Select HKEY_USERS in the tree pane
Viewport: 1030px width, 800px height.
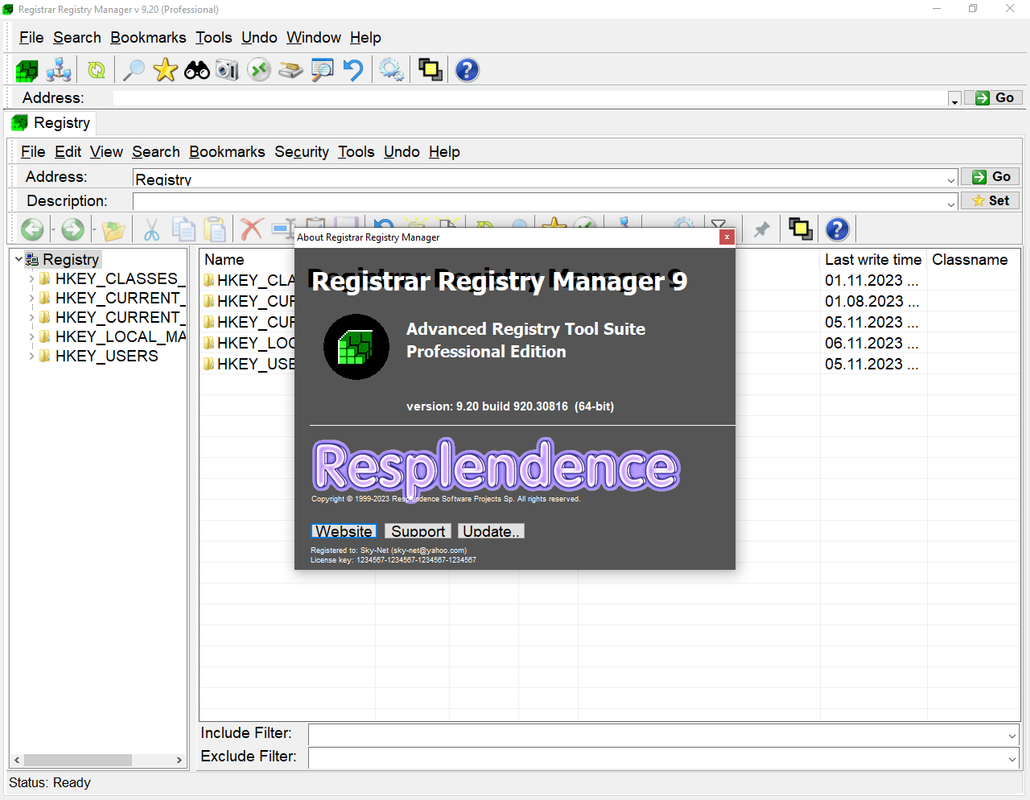click(x=106, y=356)
